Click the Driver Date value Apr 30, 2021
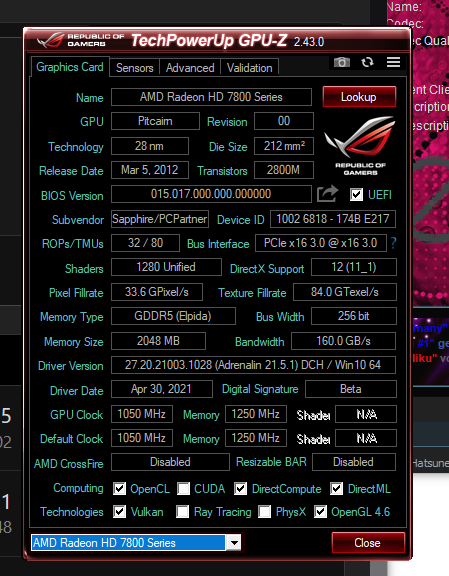The height and width of the screenshot is (576, 449). pyautogui.click(x=162, y=389)
